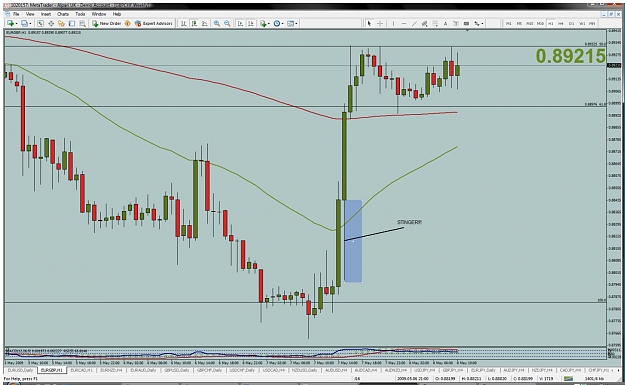The height and width of the screenshot is (385, 625).
Task: Open the View menu
Action: coord(30,14)
